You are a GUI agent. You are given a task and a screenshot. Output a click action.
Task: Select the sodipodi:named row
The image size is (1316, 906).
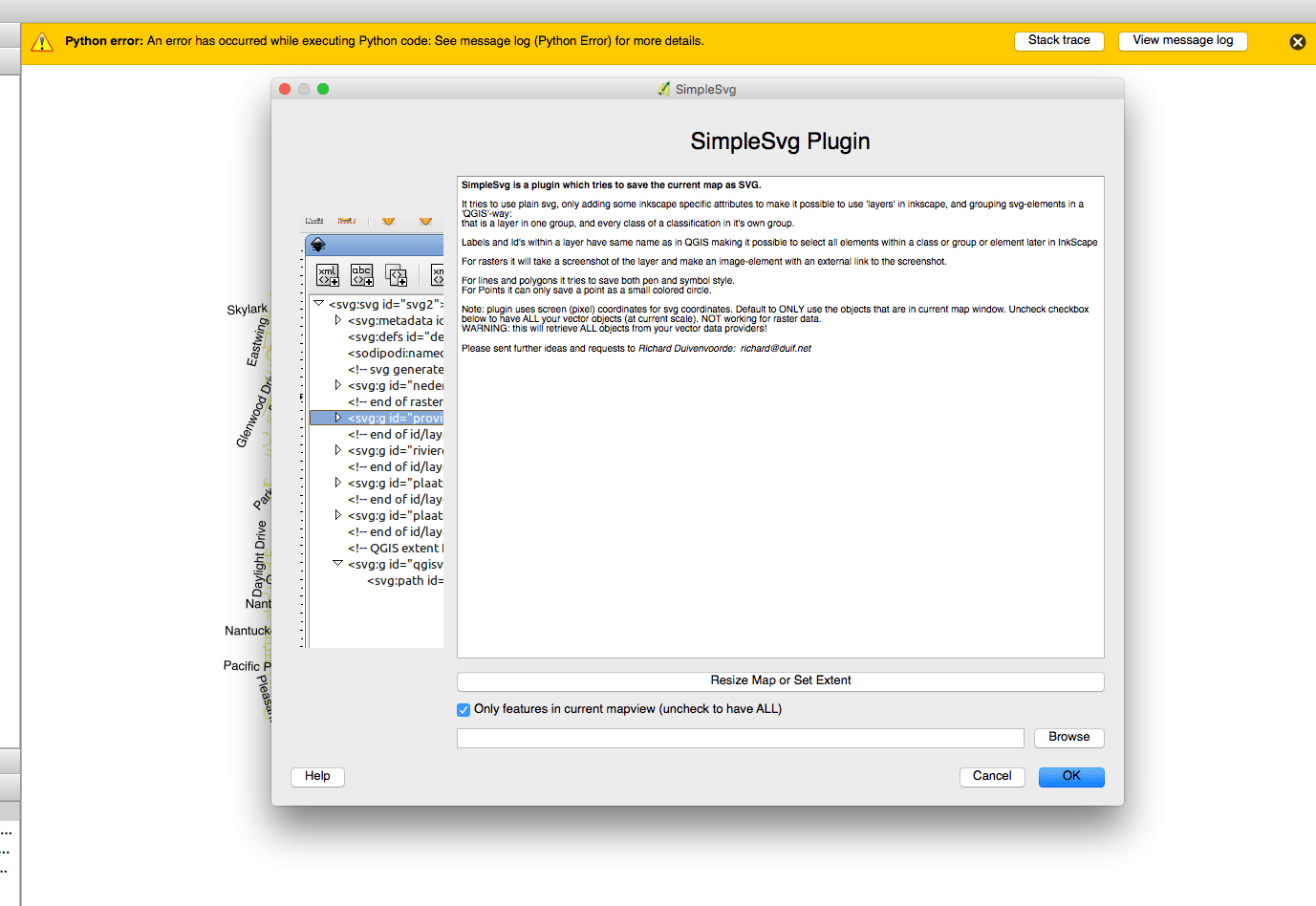pos(396,354)
